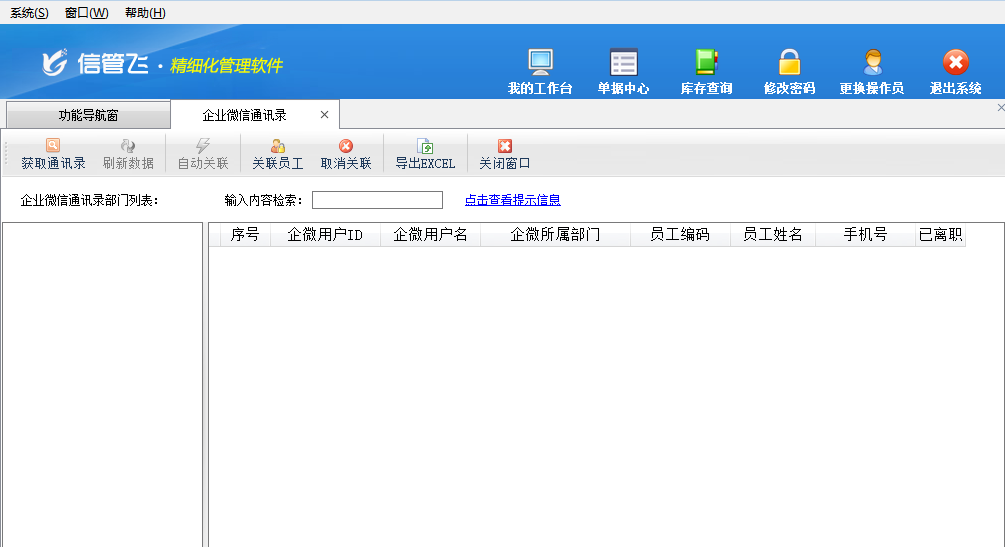Click 点击查看提示信息 link
The height and width of the screenshot is (547, 1005).
(512, 200)
